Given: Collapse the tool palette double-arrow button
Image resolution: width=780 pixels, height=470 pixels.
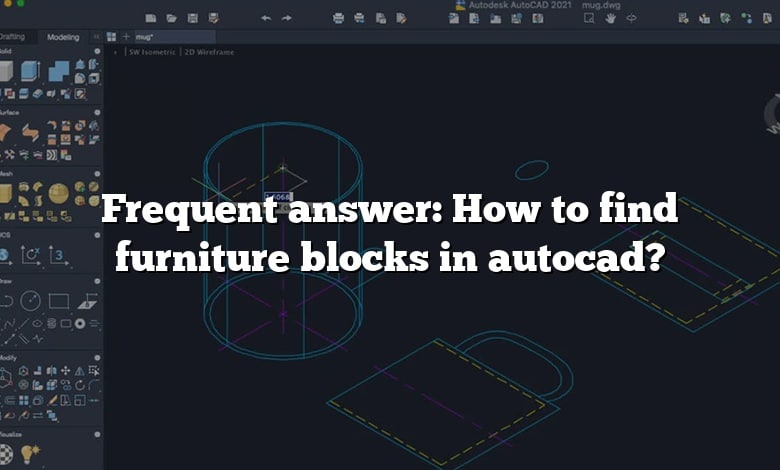Looking at the screenshot, I should pos(96,37).
